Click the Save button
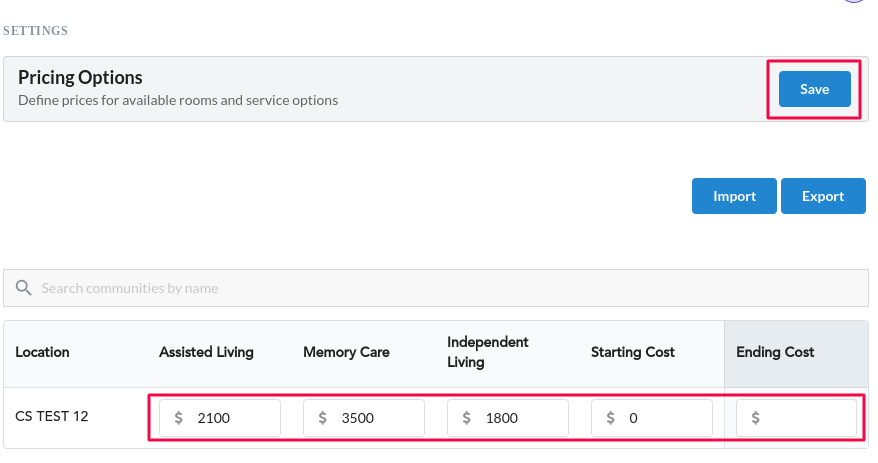 click(x=814, y=89)
